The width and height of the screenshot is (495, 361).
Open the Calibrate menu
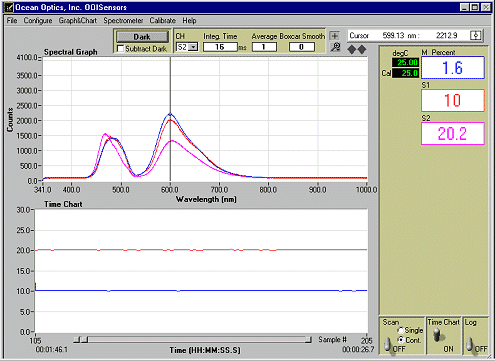(162, 21)
